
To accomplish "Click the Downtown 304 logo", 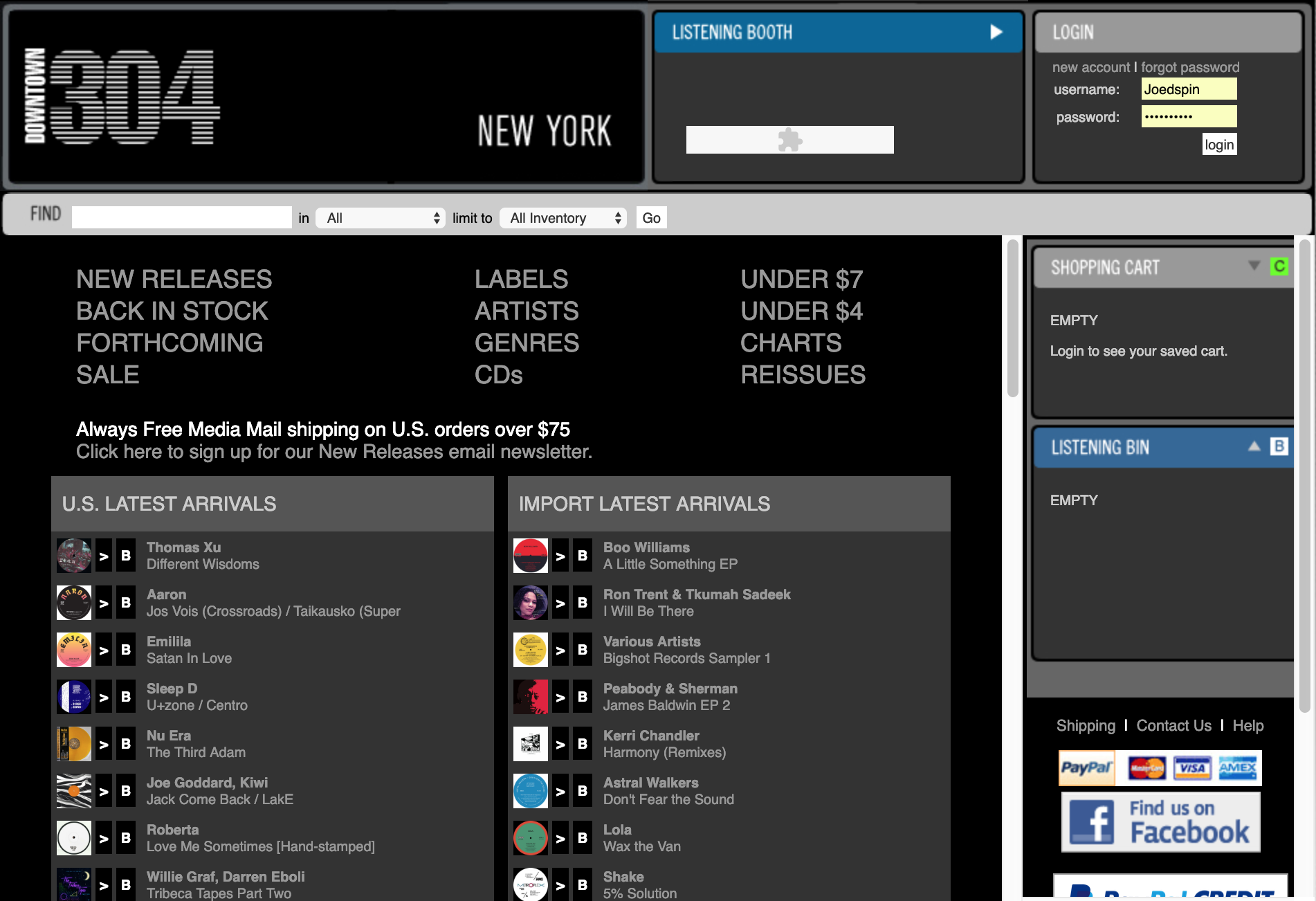I will pyautogui.click(x=122, y=97).
